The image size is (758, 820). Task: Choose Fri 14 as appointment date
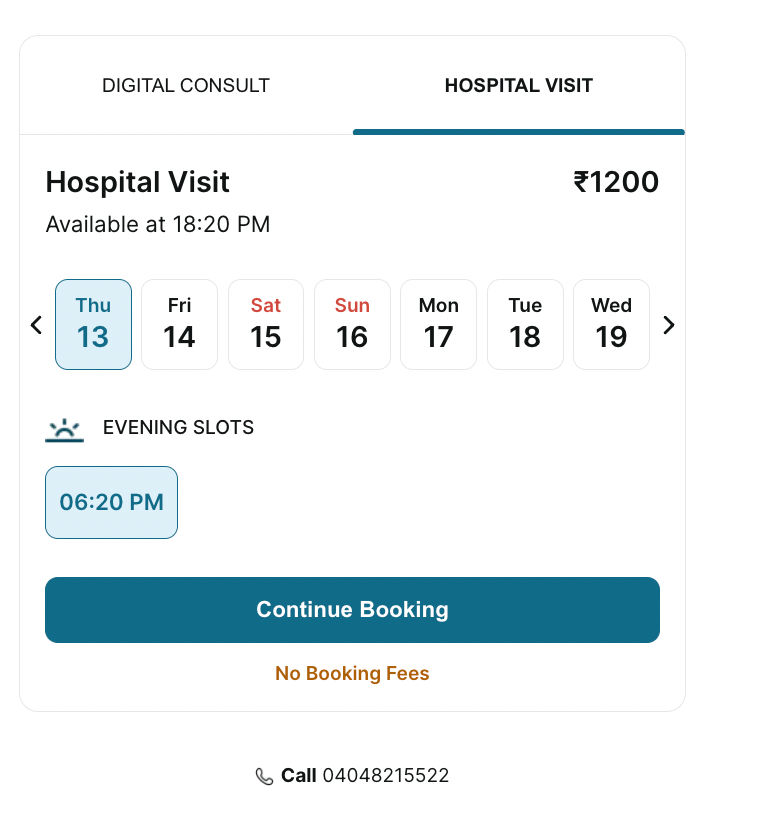[x=179, y=324]
